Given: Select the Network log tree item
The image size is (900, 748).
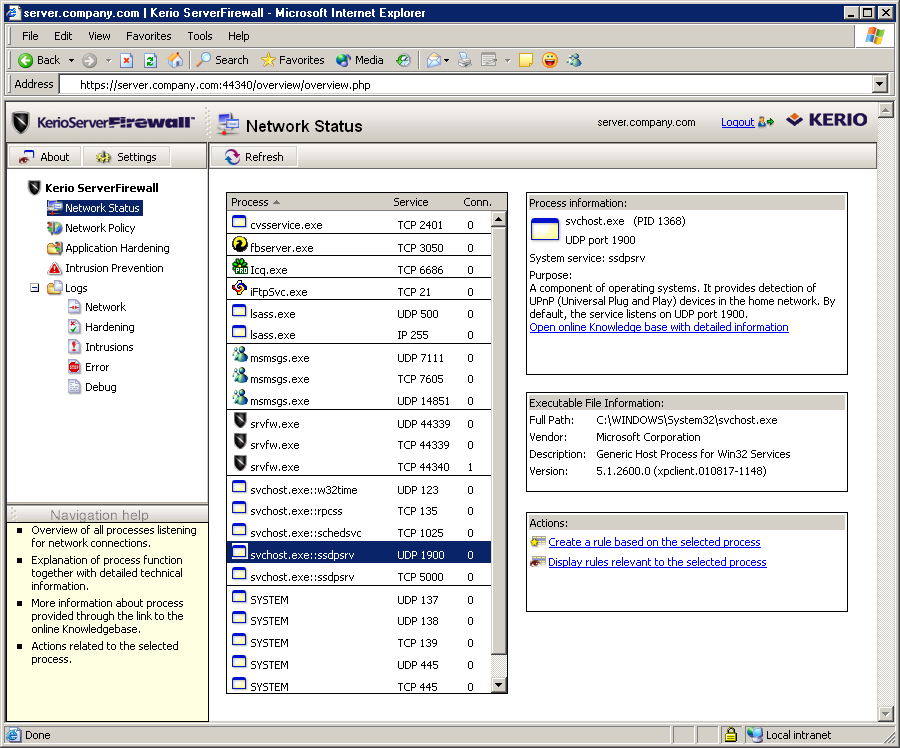Looking at the screenshot, I should (105, 307).
